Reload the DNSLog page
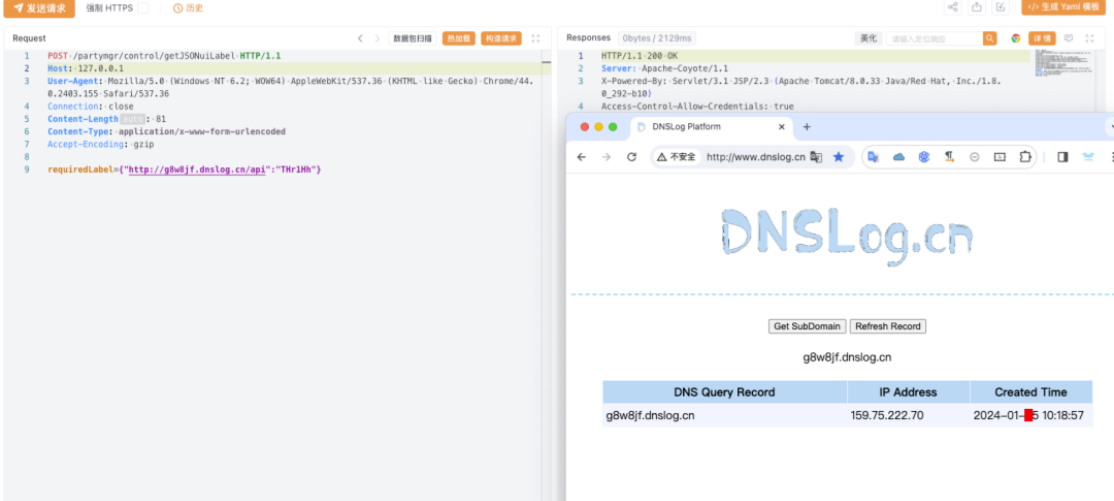 [x=631, y=157]
